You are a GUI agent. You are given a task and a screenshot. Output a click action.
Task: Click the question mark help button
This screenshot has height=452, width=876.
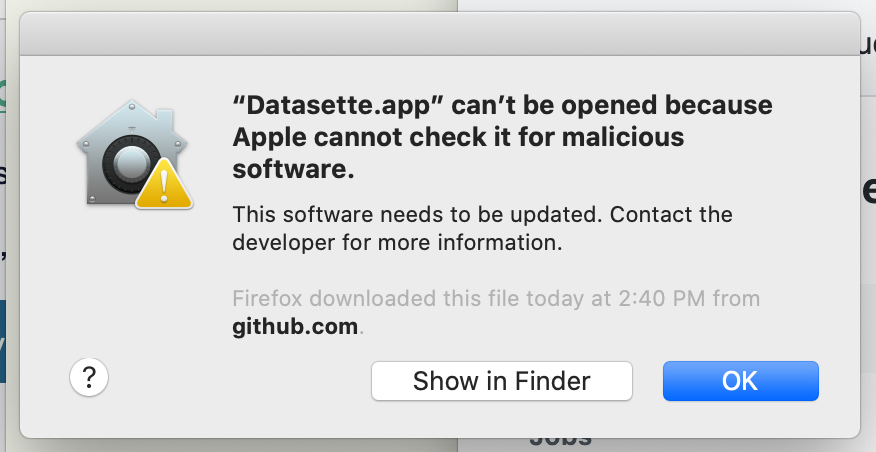(89, 377)
